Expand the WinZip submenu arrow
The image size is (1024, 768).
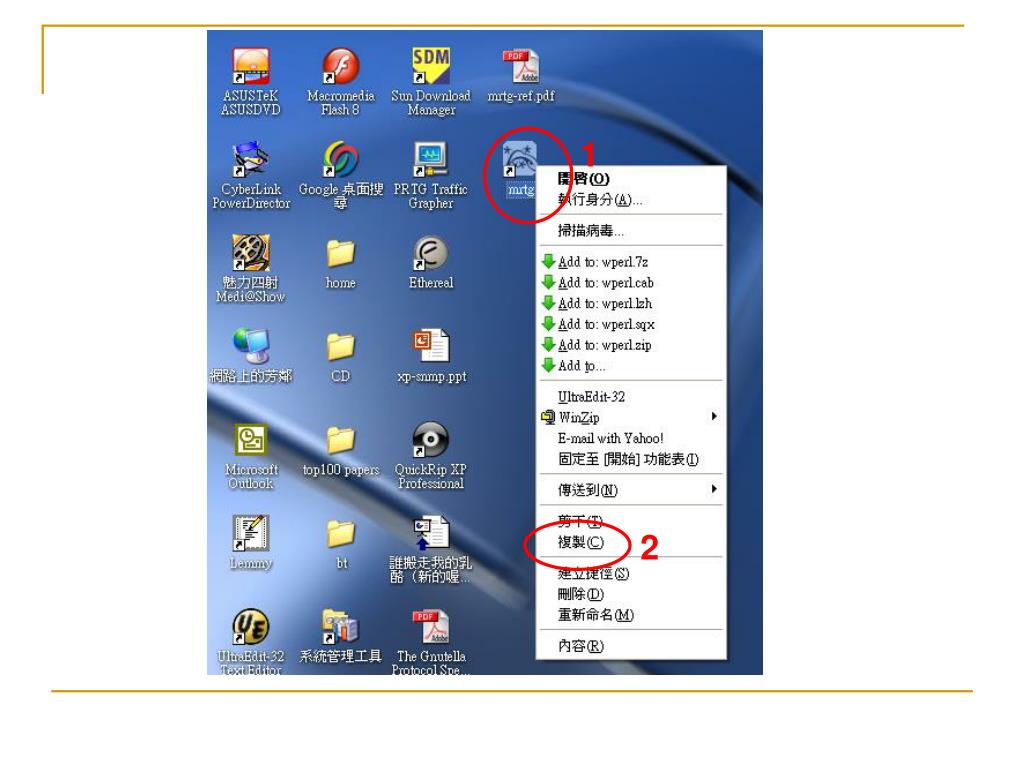[x=714, y=417]
